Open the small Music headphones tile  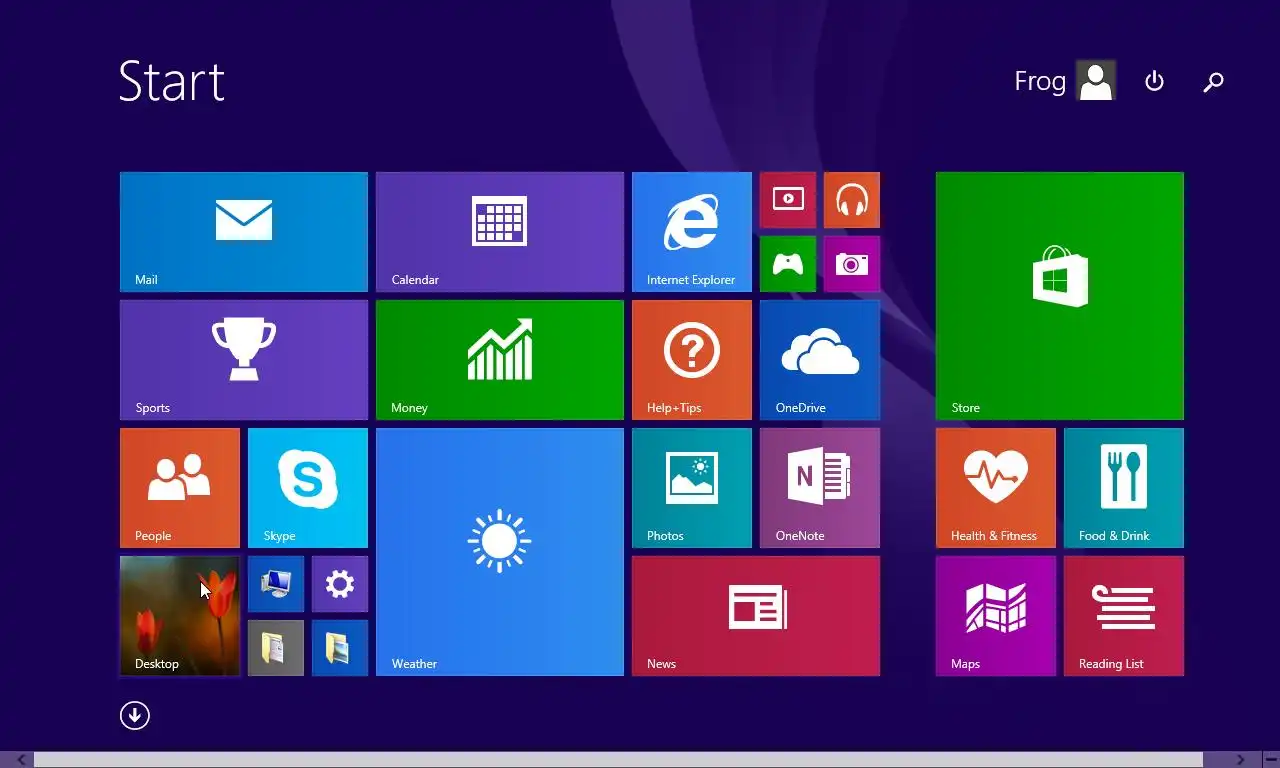pyautogui.click(x=852, y=200)
